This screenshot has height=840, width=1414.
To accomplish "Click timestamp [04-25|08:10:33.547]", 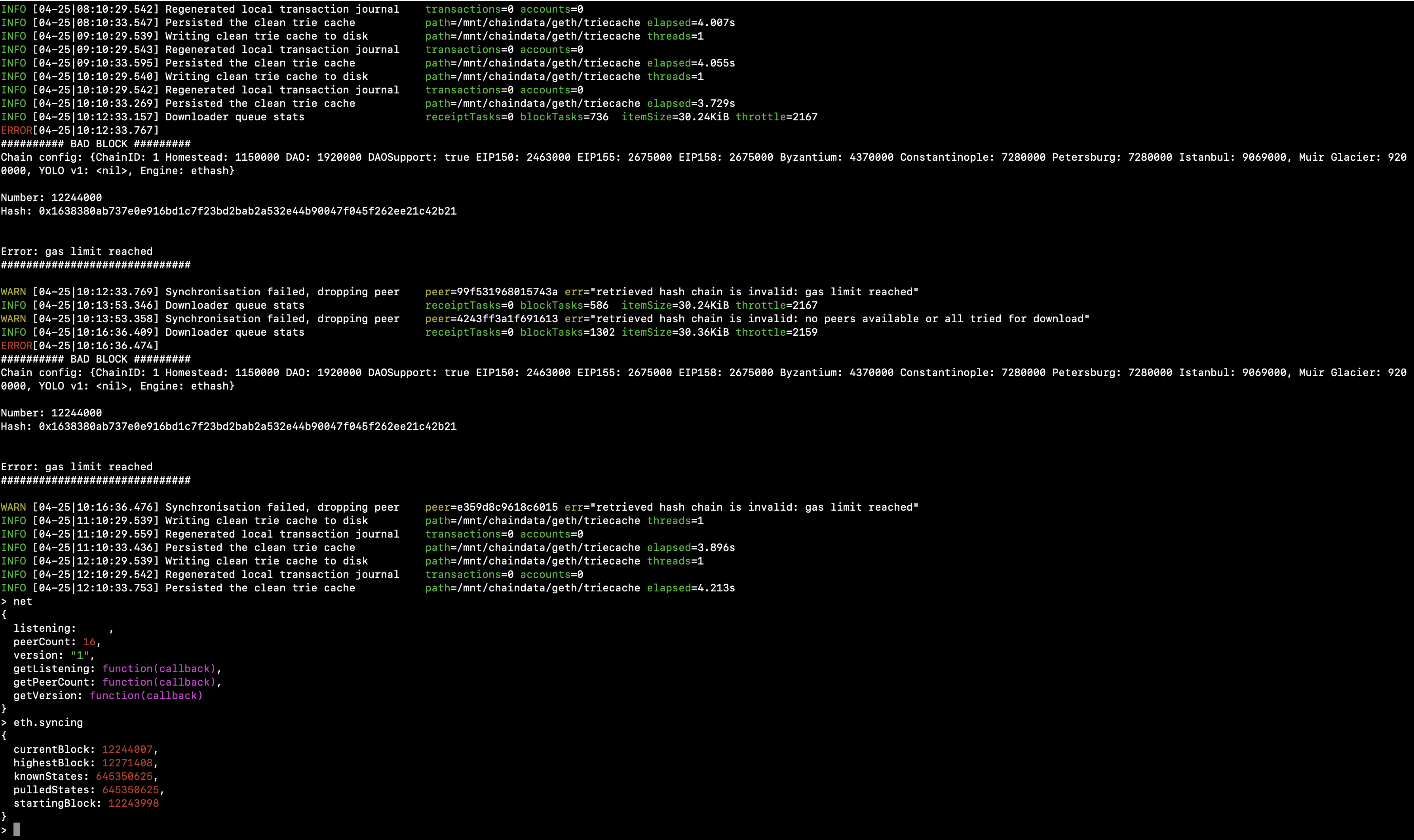I will 96,23.
